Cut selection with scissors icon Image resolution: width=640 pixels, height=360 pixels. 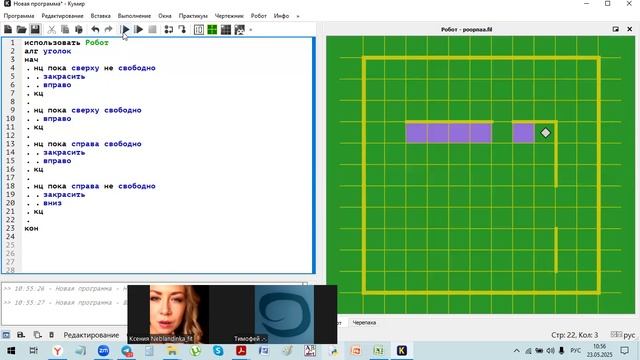coord(51,29)
